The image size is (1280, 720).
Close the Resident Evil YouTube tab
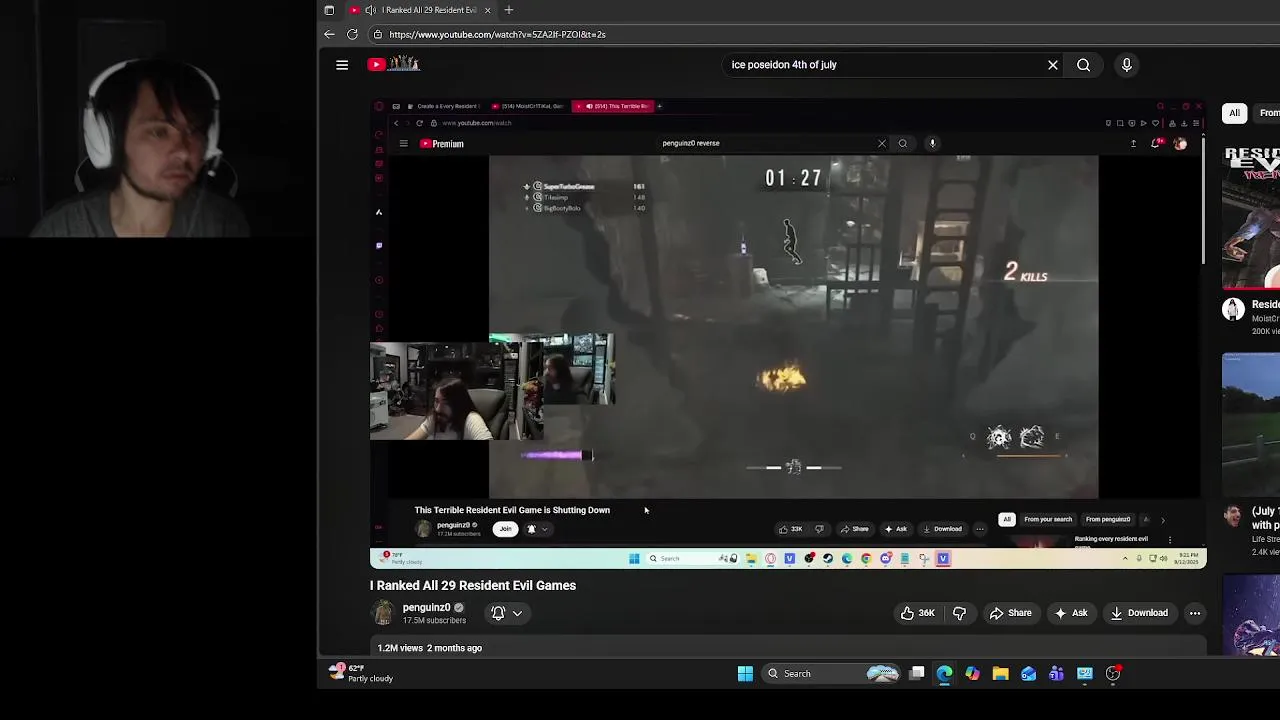pos(487,10)
